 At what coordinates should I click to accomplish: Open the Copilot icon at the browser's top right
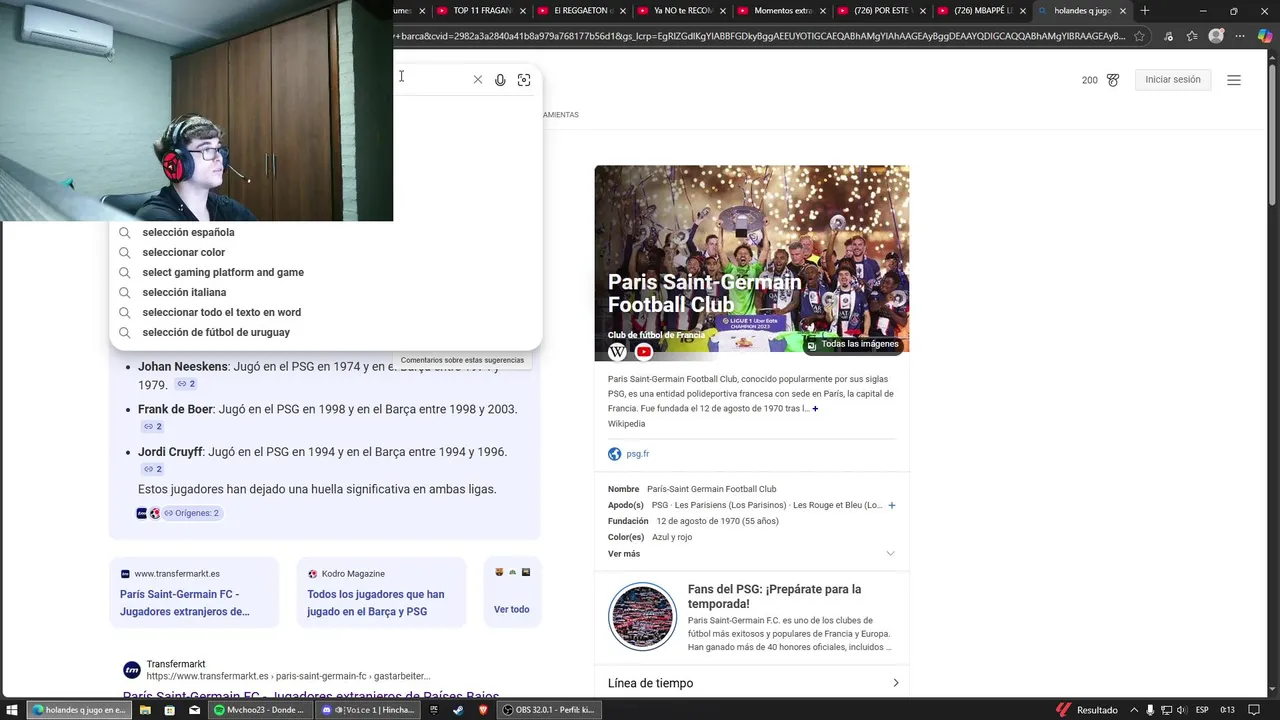[1265, 36]
